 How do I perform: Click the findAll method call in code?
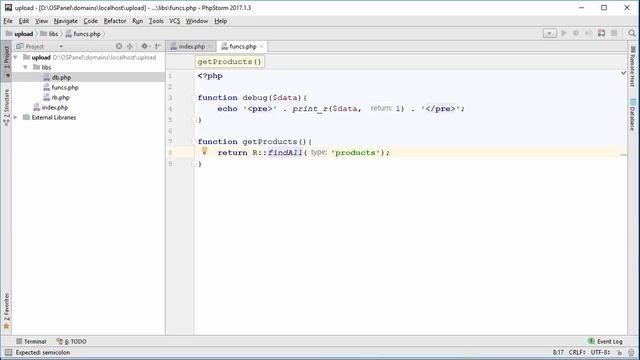point(285,153)
